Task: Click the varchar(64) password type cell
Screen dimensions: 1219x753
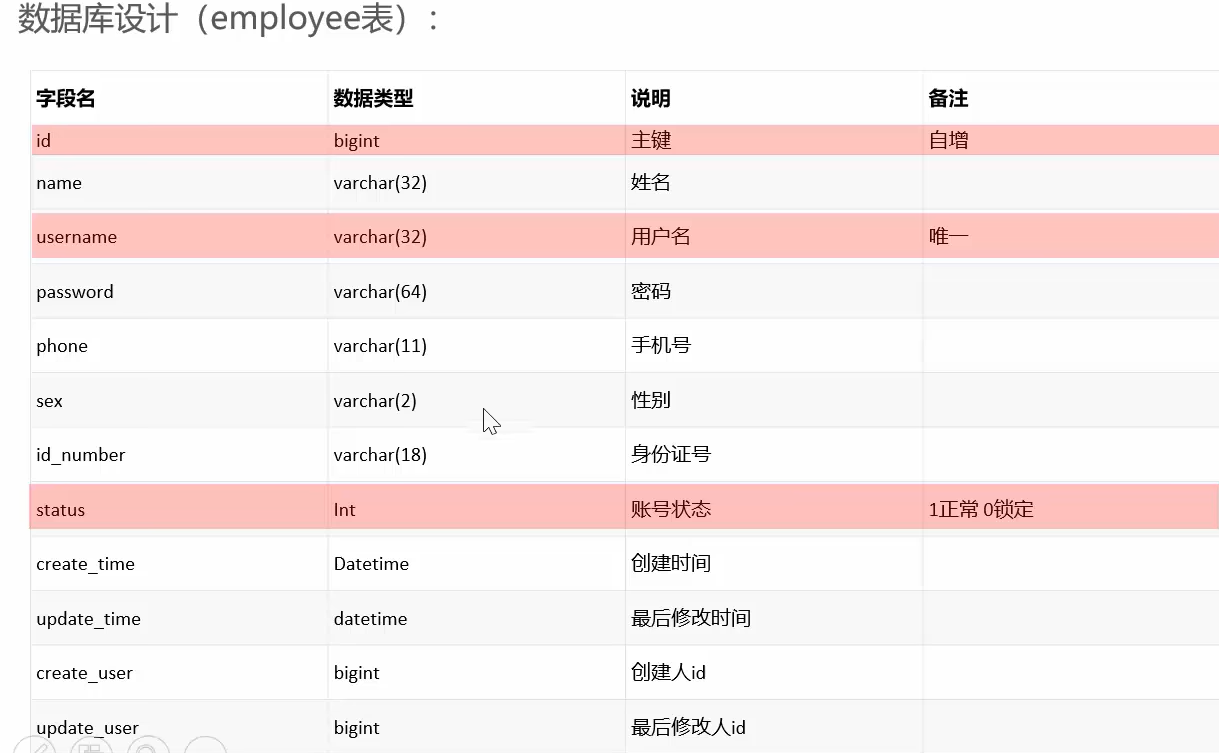Action: pos(380,292)
